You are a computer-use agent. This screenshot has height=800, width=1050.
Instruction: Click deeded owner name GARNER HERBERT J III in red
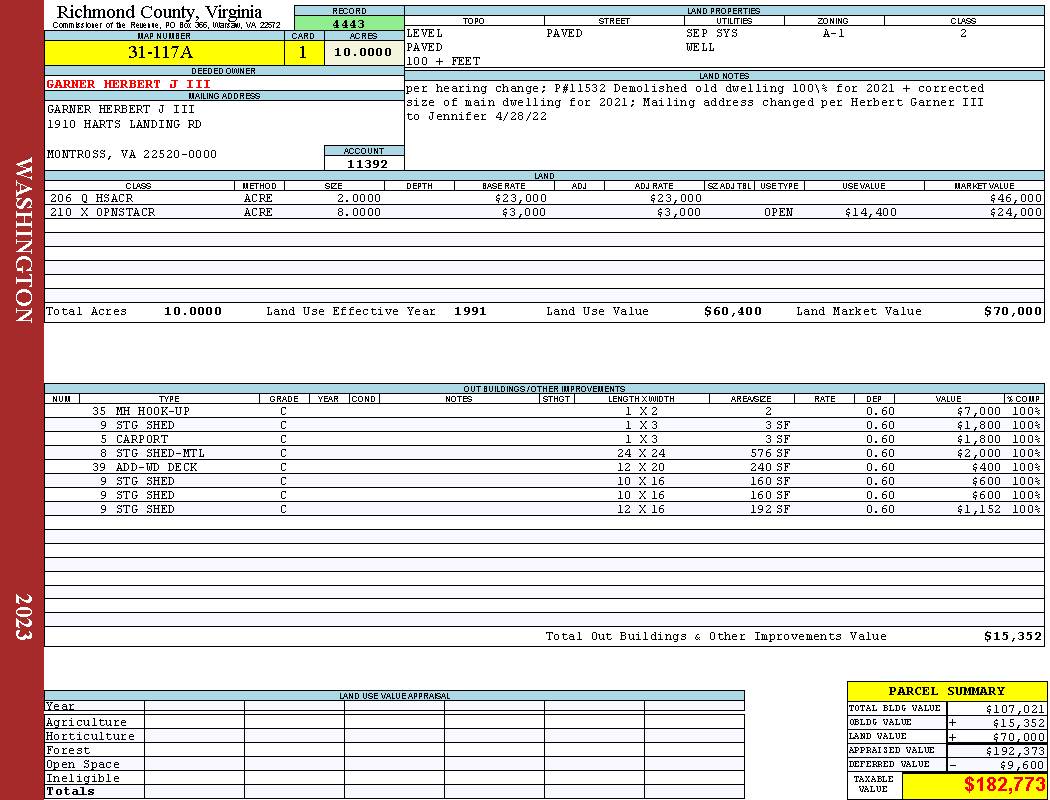129,84
